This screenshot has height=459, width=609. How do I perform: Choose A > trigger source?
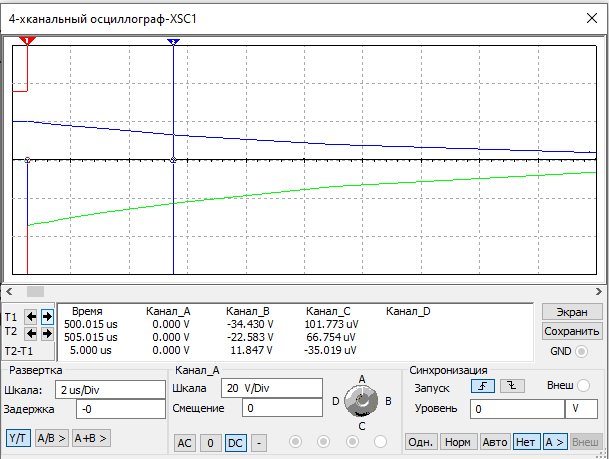coord(555,442)
